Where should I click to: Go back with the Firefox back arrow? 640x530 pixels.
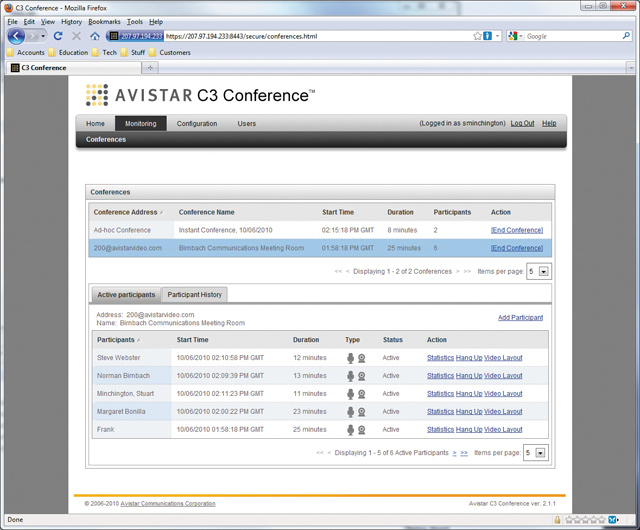16,36
